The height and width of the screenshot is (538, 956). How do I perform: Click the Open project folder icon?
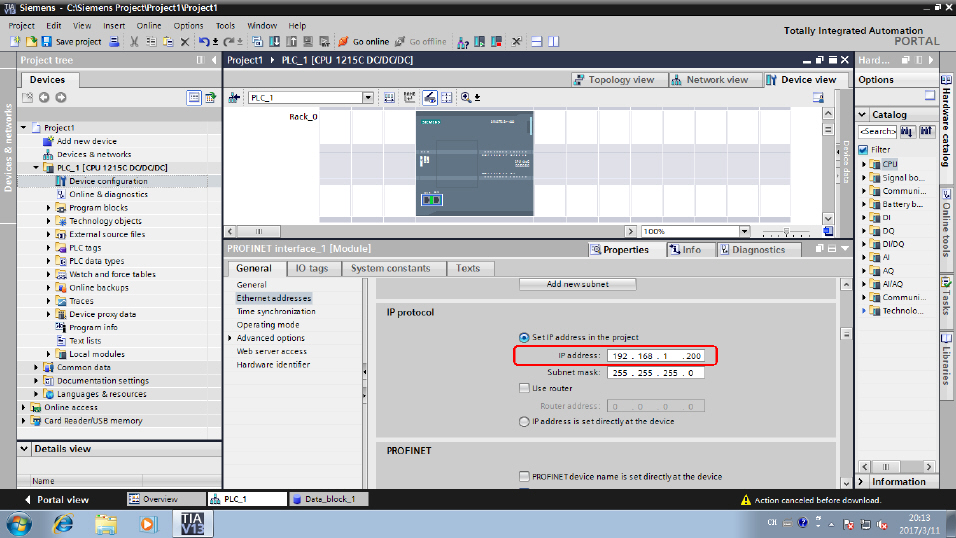coord(31,41)
